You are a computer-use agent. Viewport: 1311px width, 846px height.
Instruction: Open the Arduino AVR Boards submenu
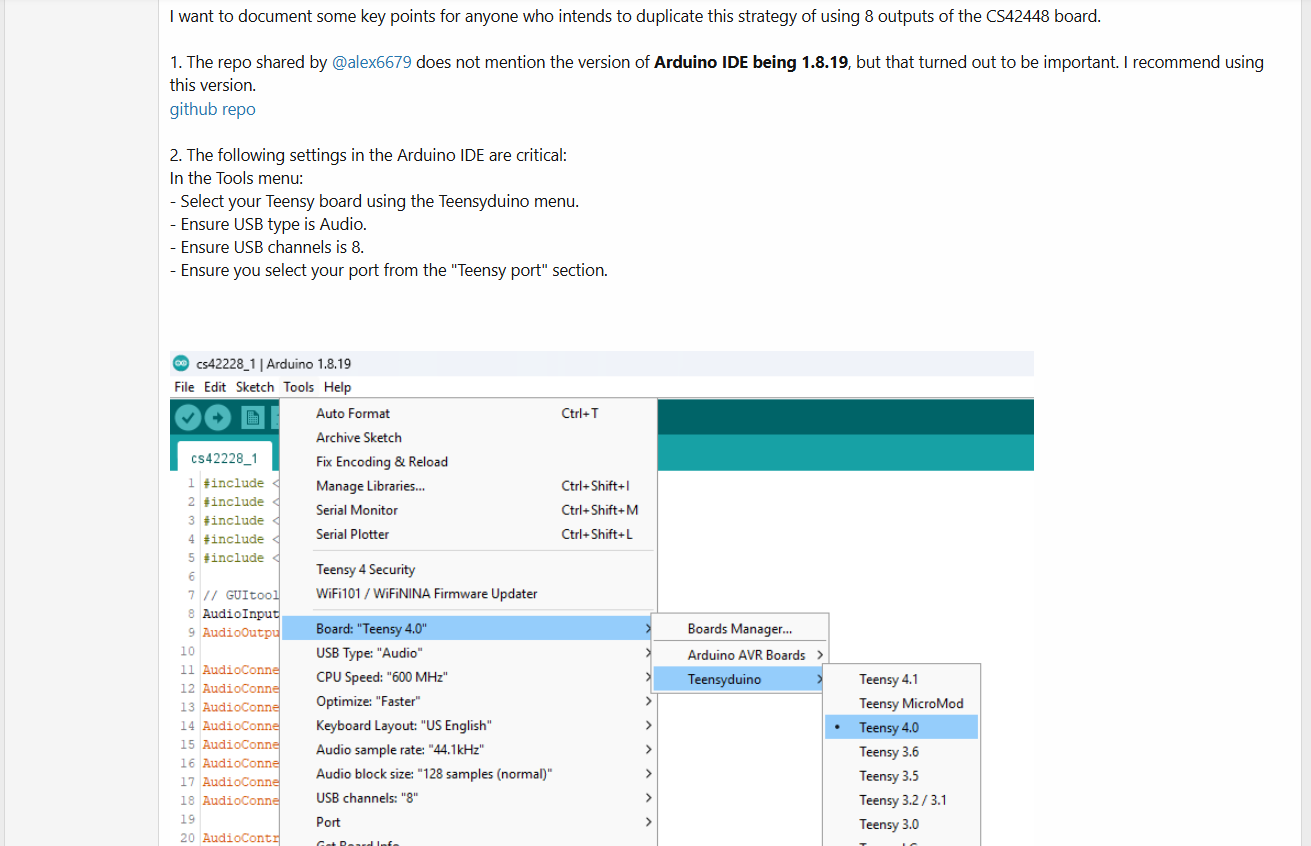(x=746, y=655)
